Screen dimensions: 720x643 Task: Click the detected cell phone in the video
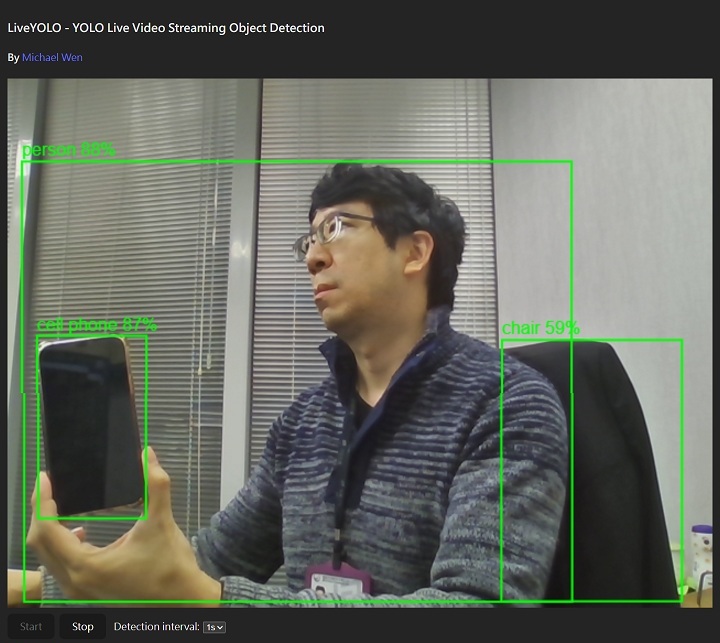click(90, 425)
